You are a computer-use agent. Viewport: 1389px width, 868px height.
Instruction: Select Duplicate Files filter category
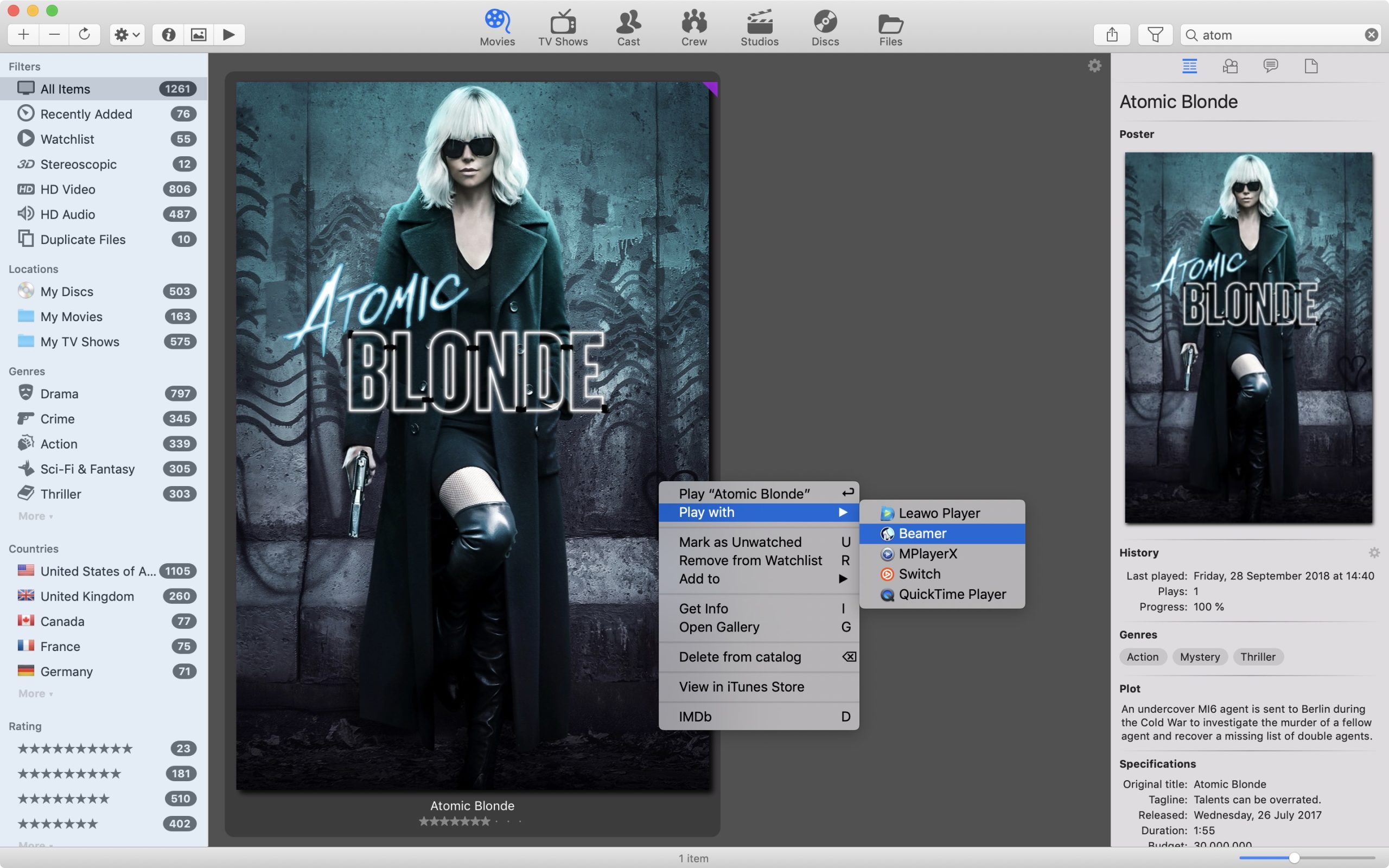[x=83, y=240]
